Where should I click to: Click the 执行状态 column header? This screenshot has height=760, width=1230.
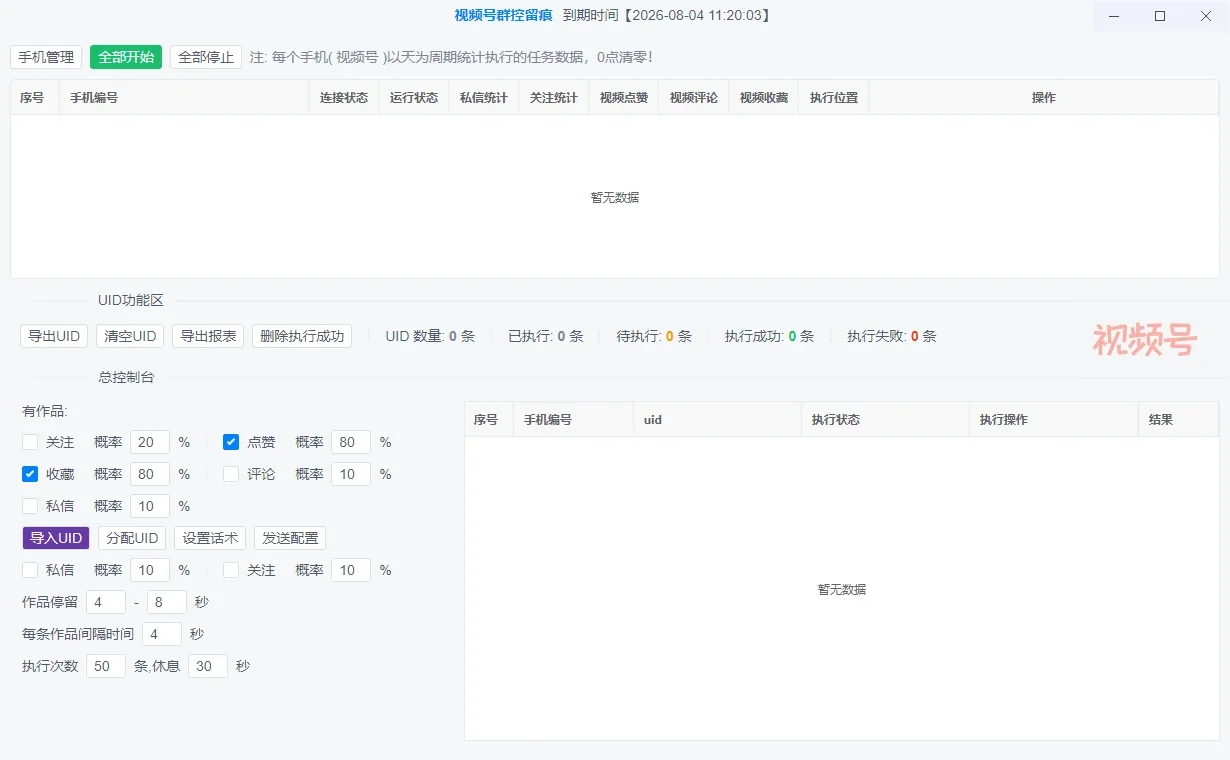(x=886, y=420)
